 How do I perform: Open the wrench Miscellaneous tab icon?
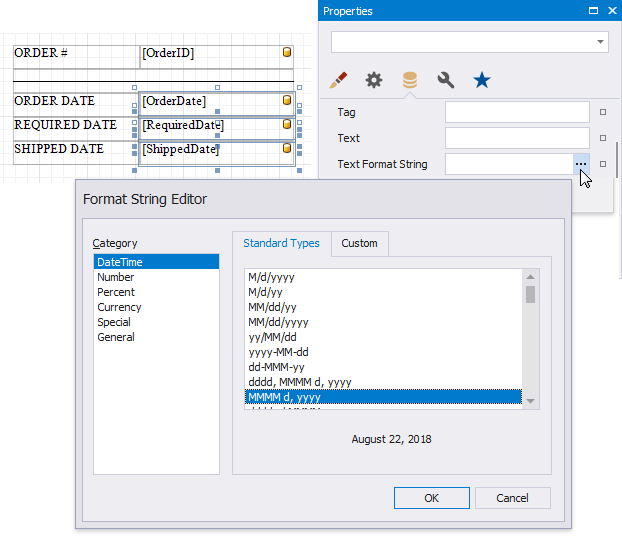click(446, 80)
